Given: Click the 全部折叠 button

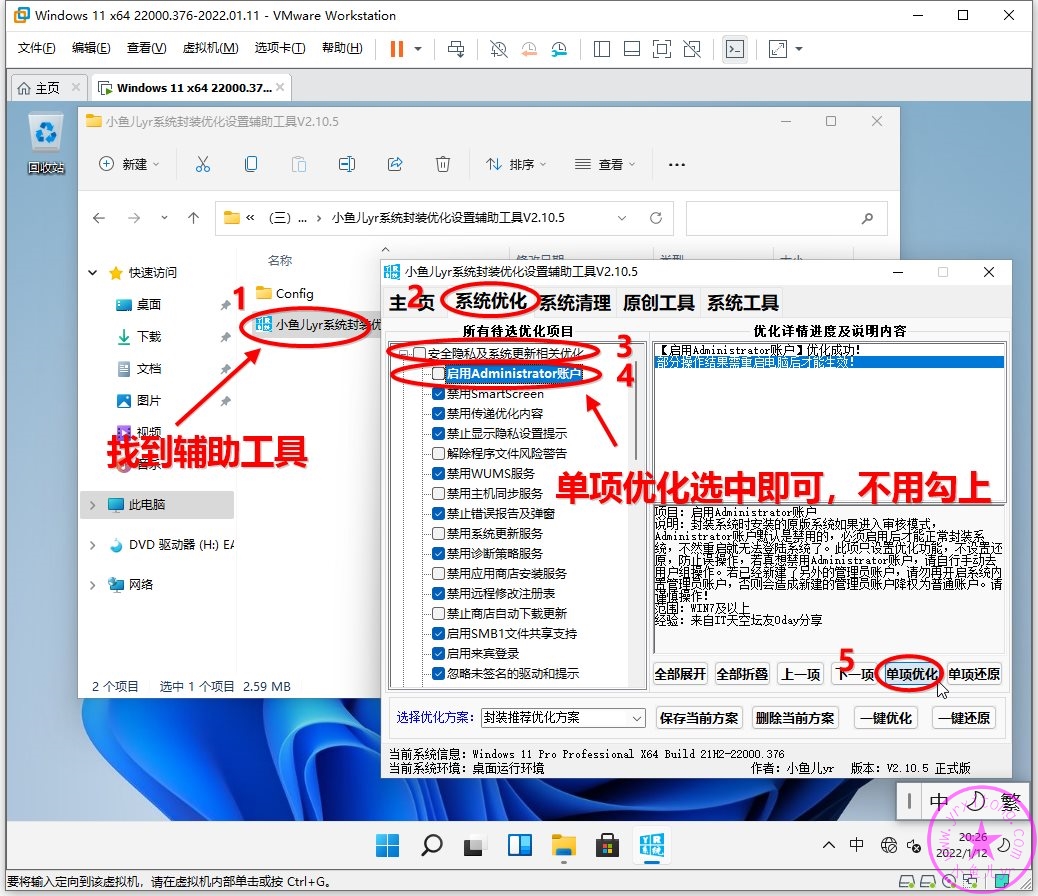Looking at the screenshot, I should click(742, 674).
